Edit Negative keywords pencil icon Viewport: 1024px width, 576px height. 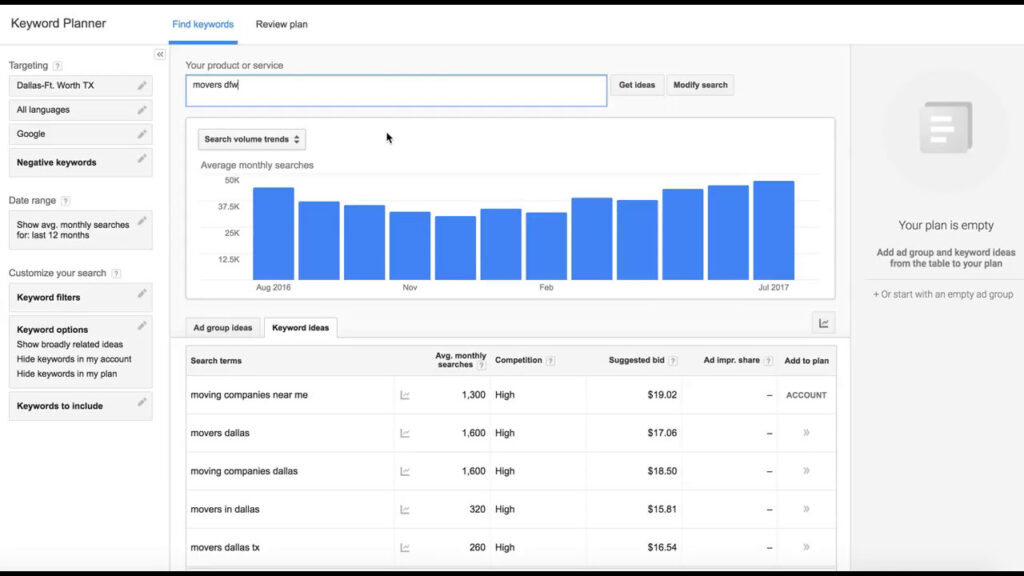[x=142, y=159]
